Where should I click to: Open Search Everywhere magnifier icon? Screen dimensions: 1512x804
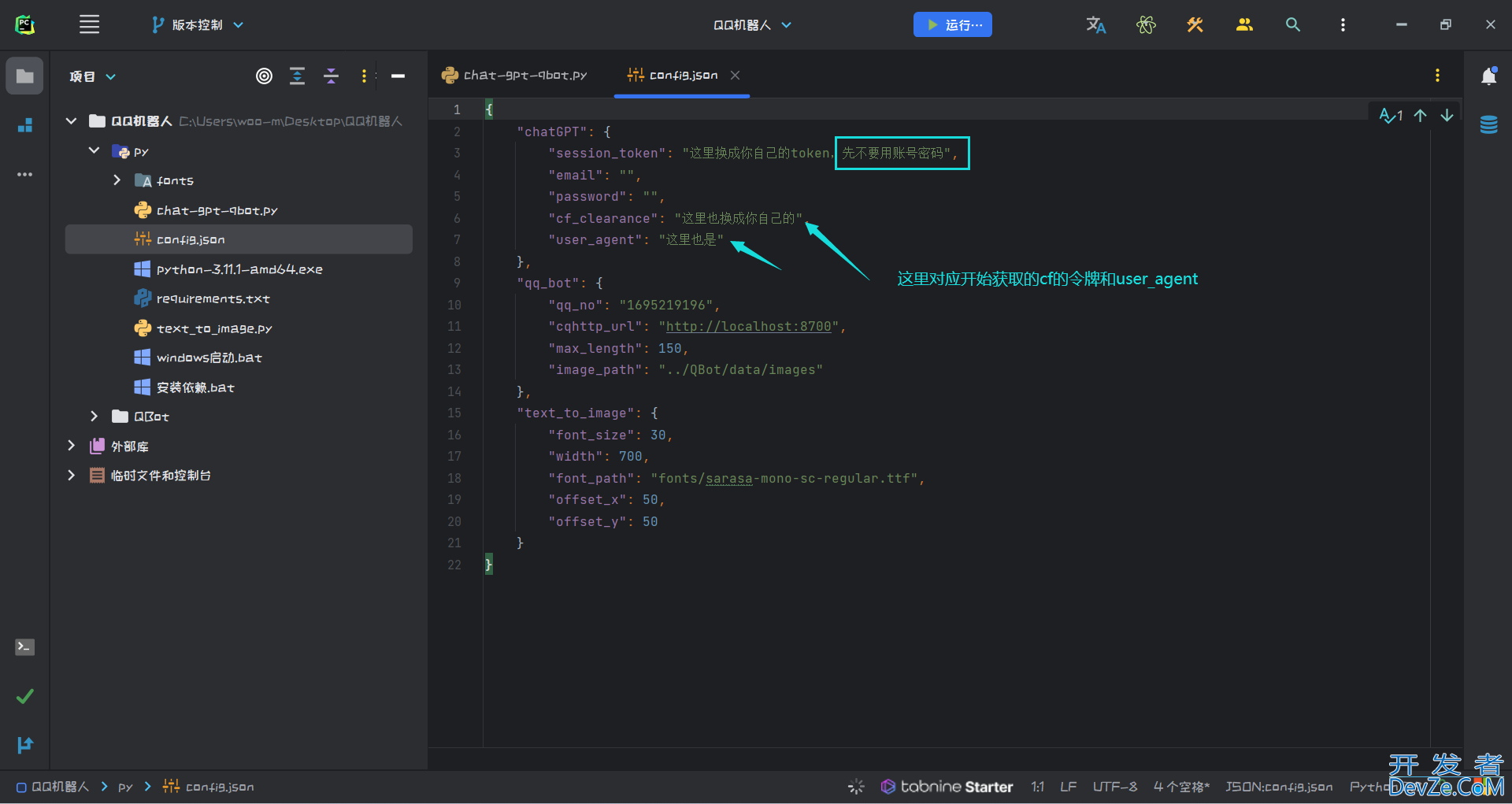click(x=1292, y=24)
